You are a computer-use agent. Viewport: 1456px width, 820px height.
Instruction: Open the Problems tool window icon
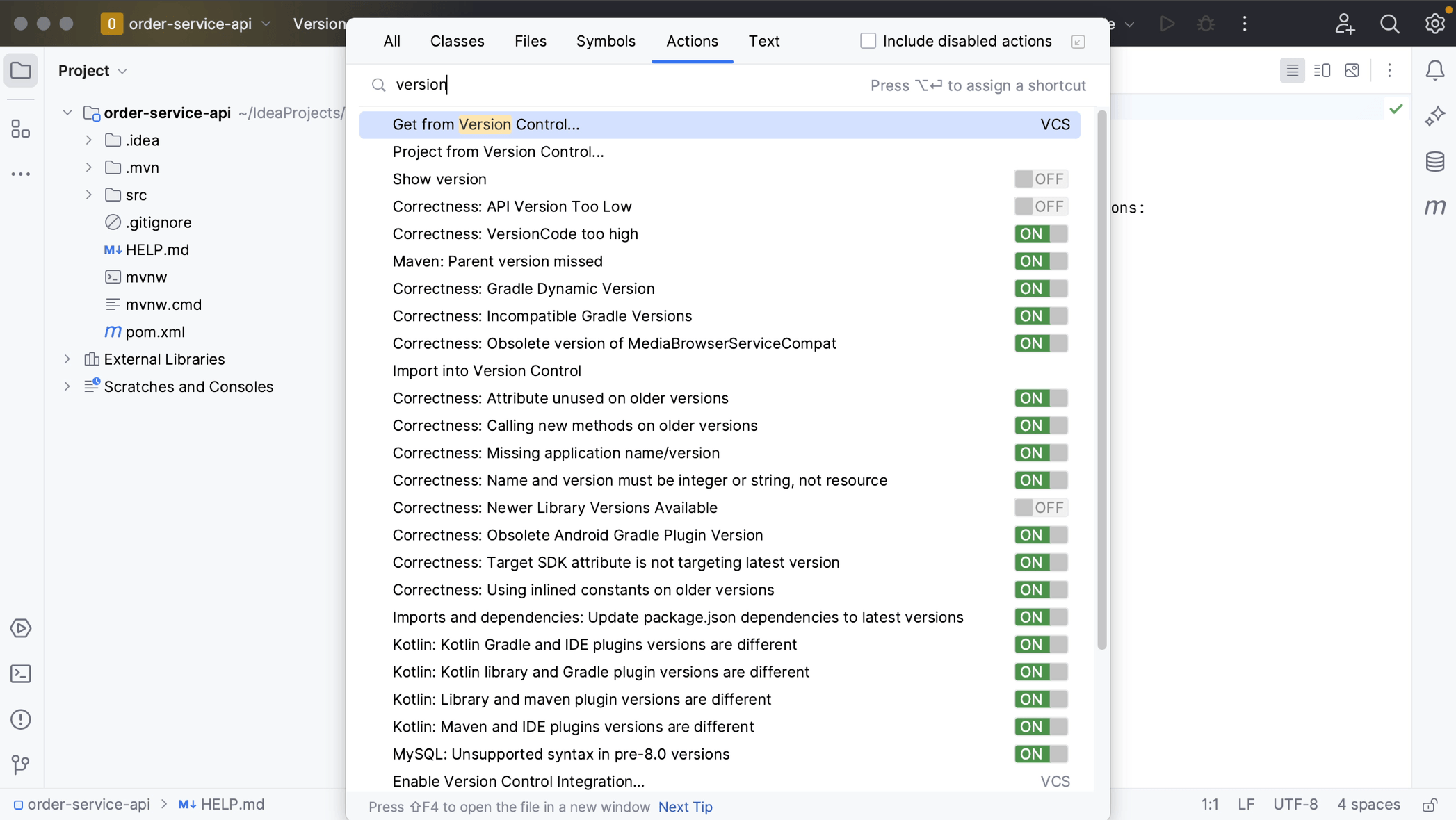21,719
